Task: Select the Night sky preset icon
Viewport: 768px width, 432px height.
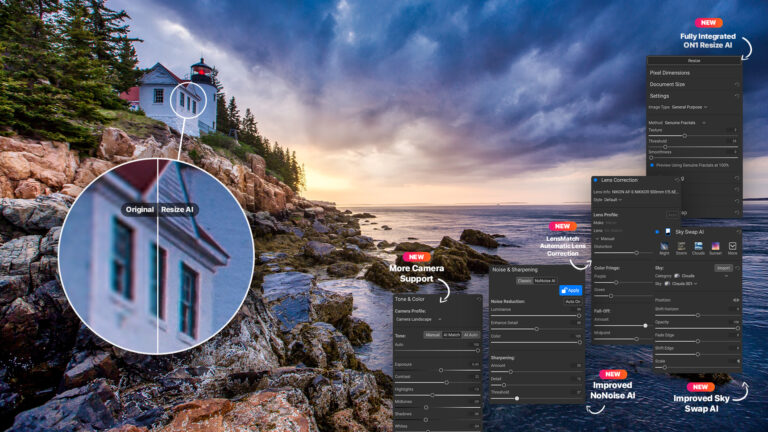Action: click(x=664, y=246)
